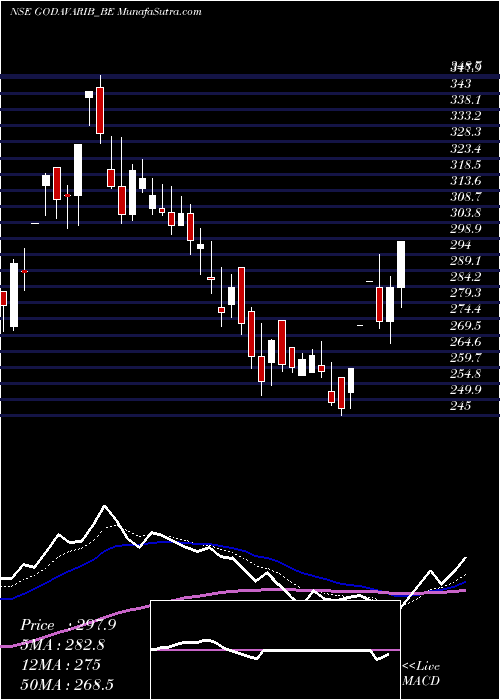Click the 264.6 price axis label
Viewport: 500px width, 700px height.
click(465, 342)
